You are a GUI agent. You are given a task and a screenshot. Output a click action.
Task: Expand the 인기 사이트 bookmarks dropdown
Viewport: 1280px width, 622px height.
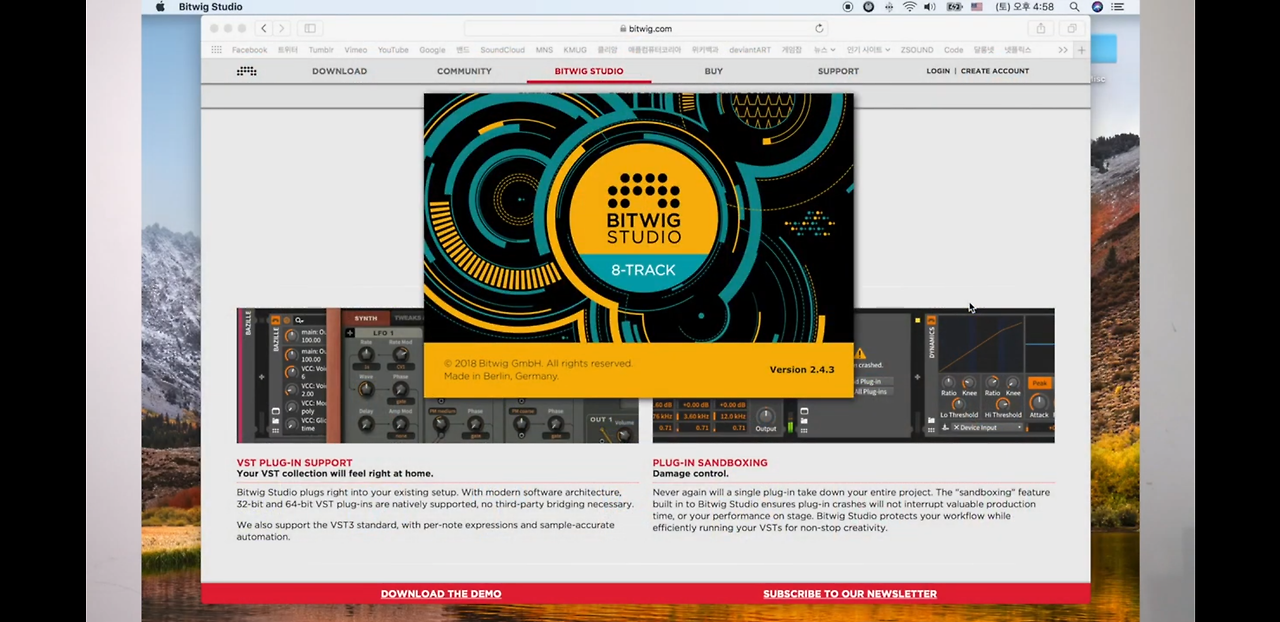tap(867, 50)
